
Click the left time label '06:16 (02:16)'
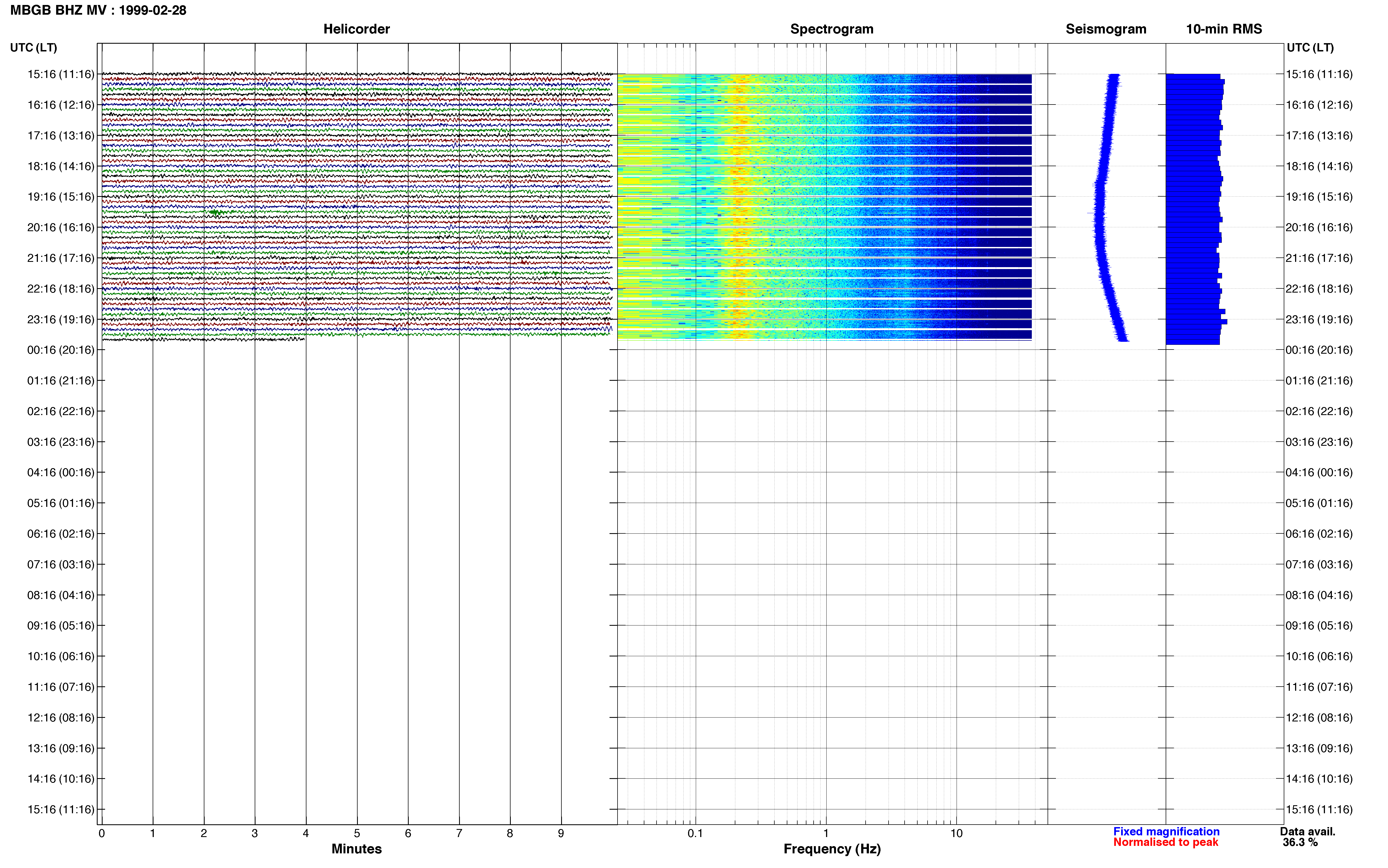tap(61, 534)
